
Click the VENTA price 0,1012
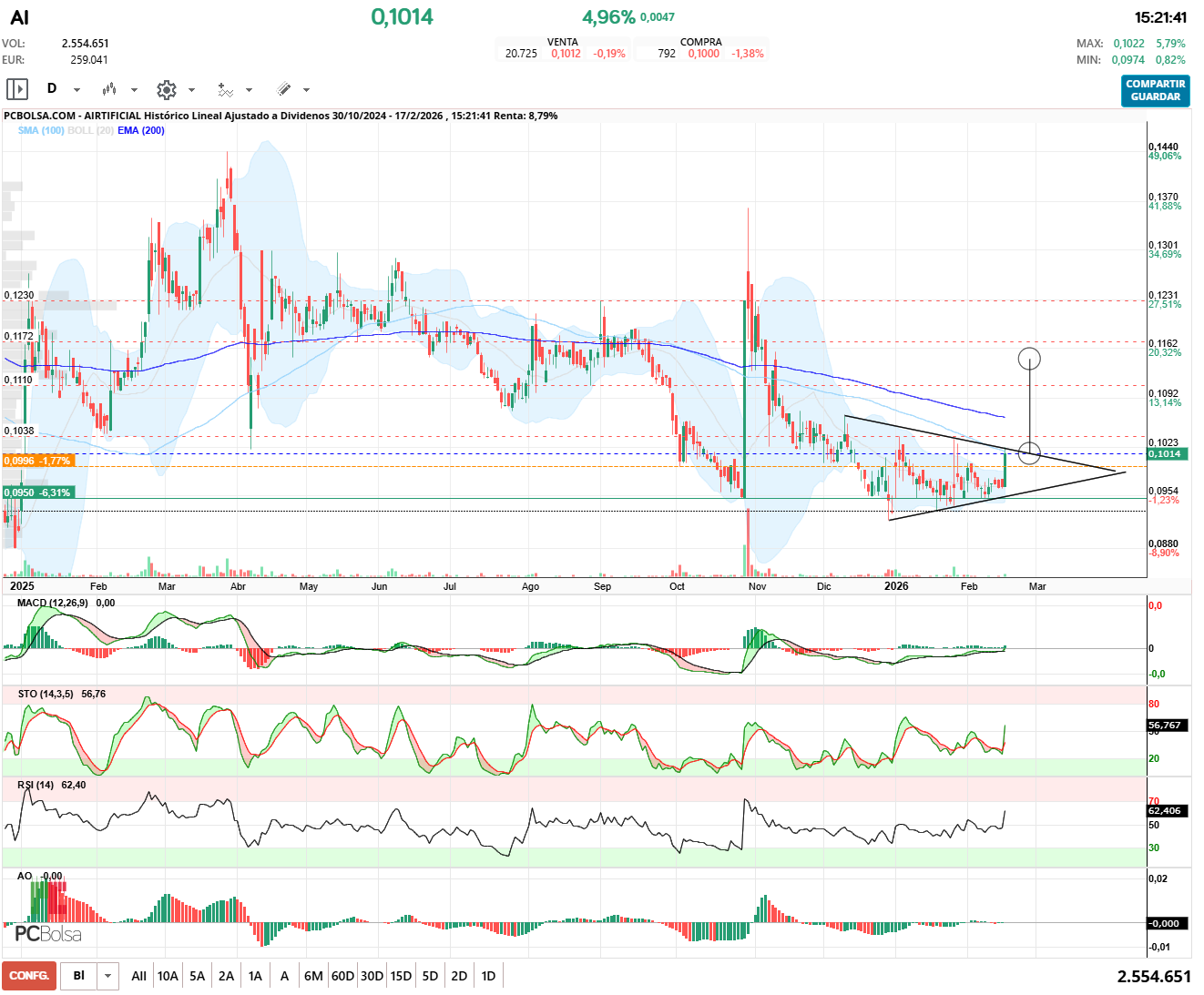point(566,54)
